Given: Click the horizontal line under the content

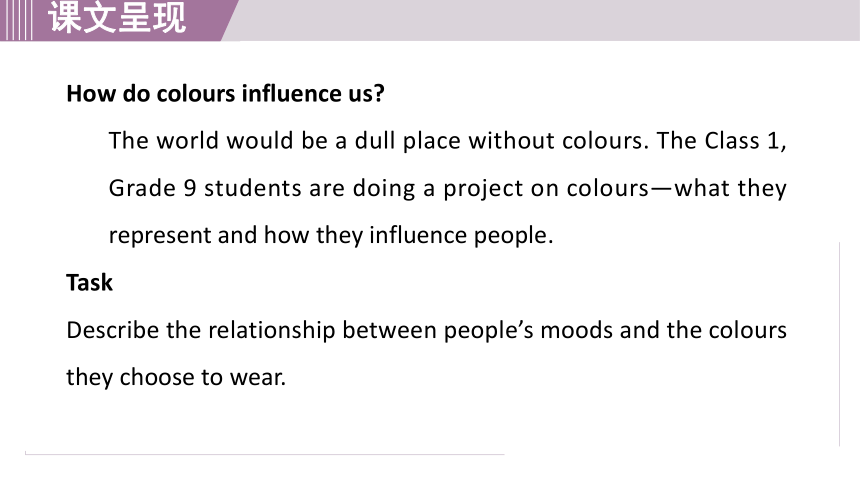Looking at the screenshot, I should 264,454.
